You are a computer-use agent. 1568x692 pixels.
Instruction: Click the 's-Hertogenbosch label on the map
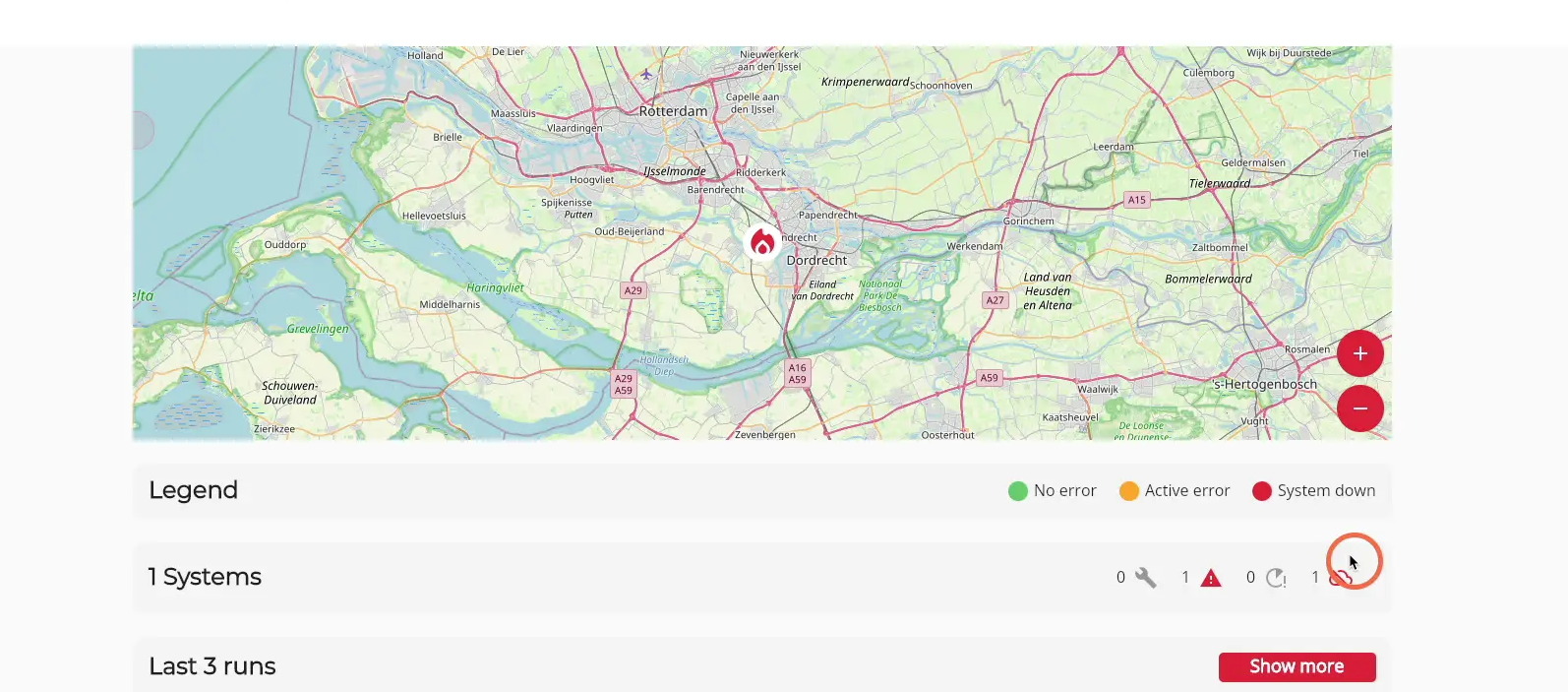click(1264, 384)
